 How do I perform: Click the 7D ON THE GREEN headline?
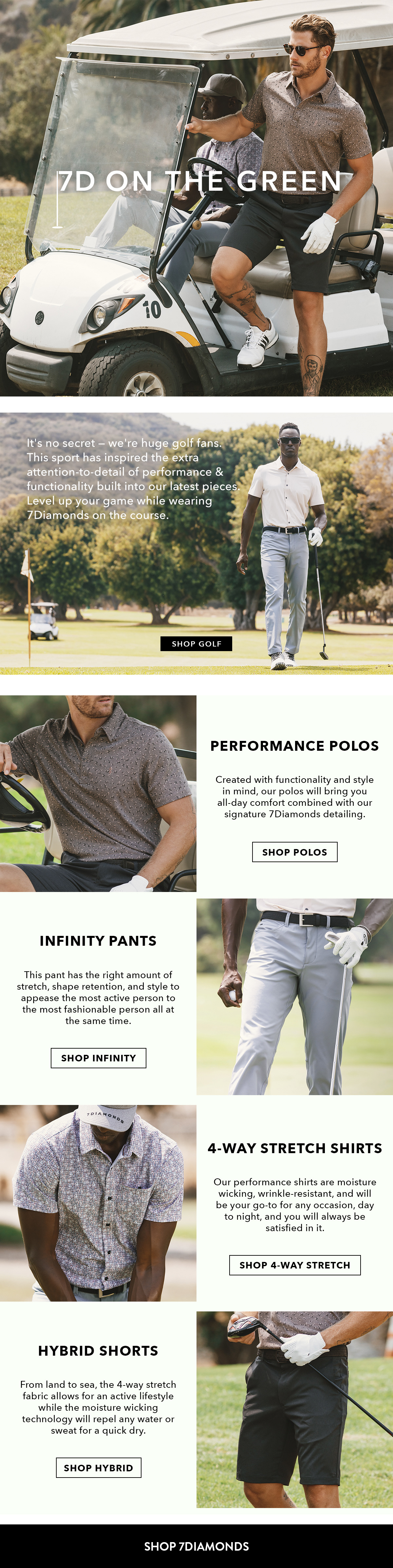[x=200, y=181]
